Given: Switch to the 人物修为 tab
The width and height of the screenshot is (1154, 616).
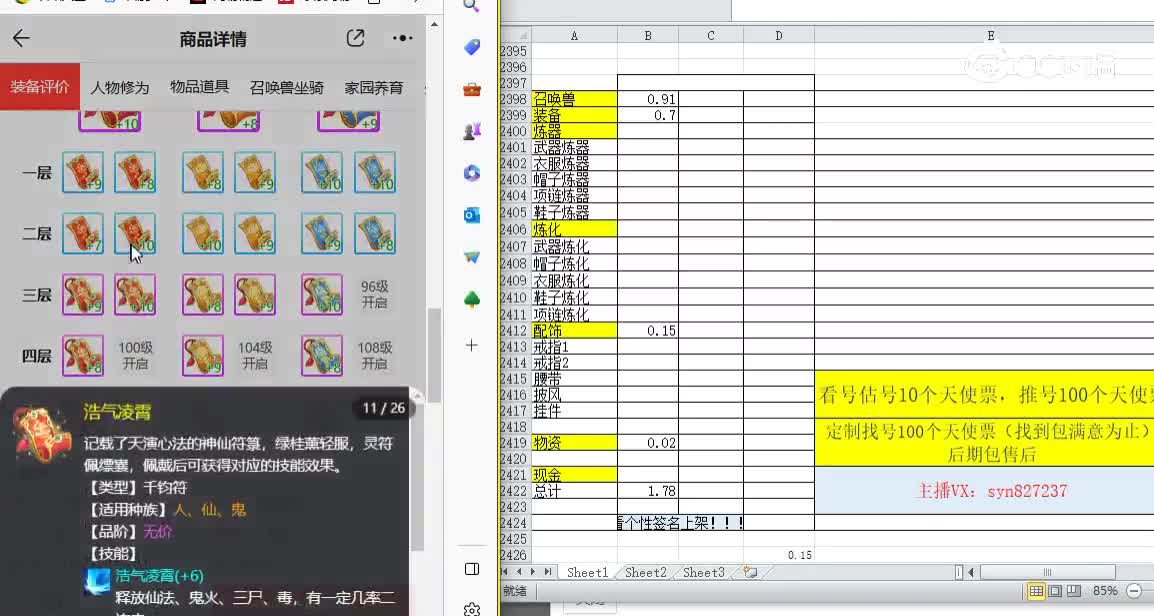Looking at the screenshot, I should (x=120, y=88).
